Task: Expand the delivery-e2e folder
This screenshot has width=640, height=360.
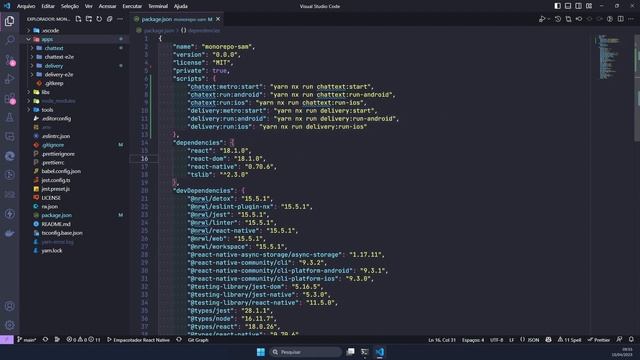Action: coord(32,75)
